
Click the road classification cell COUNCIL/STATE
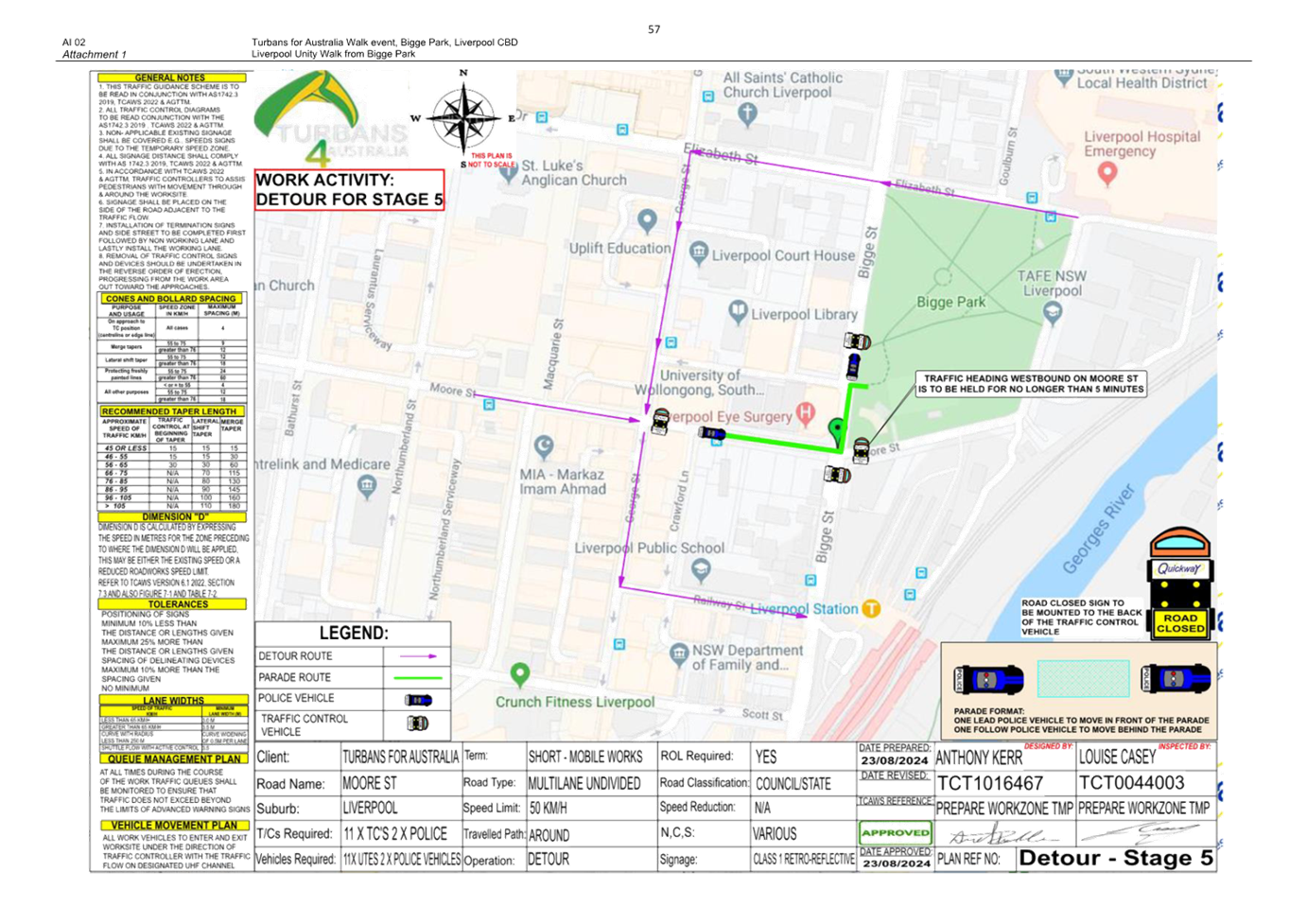[x=804, y=783]
